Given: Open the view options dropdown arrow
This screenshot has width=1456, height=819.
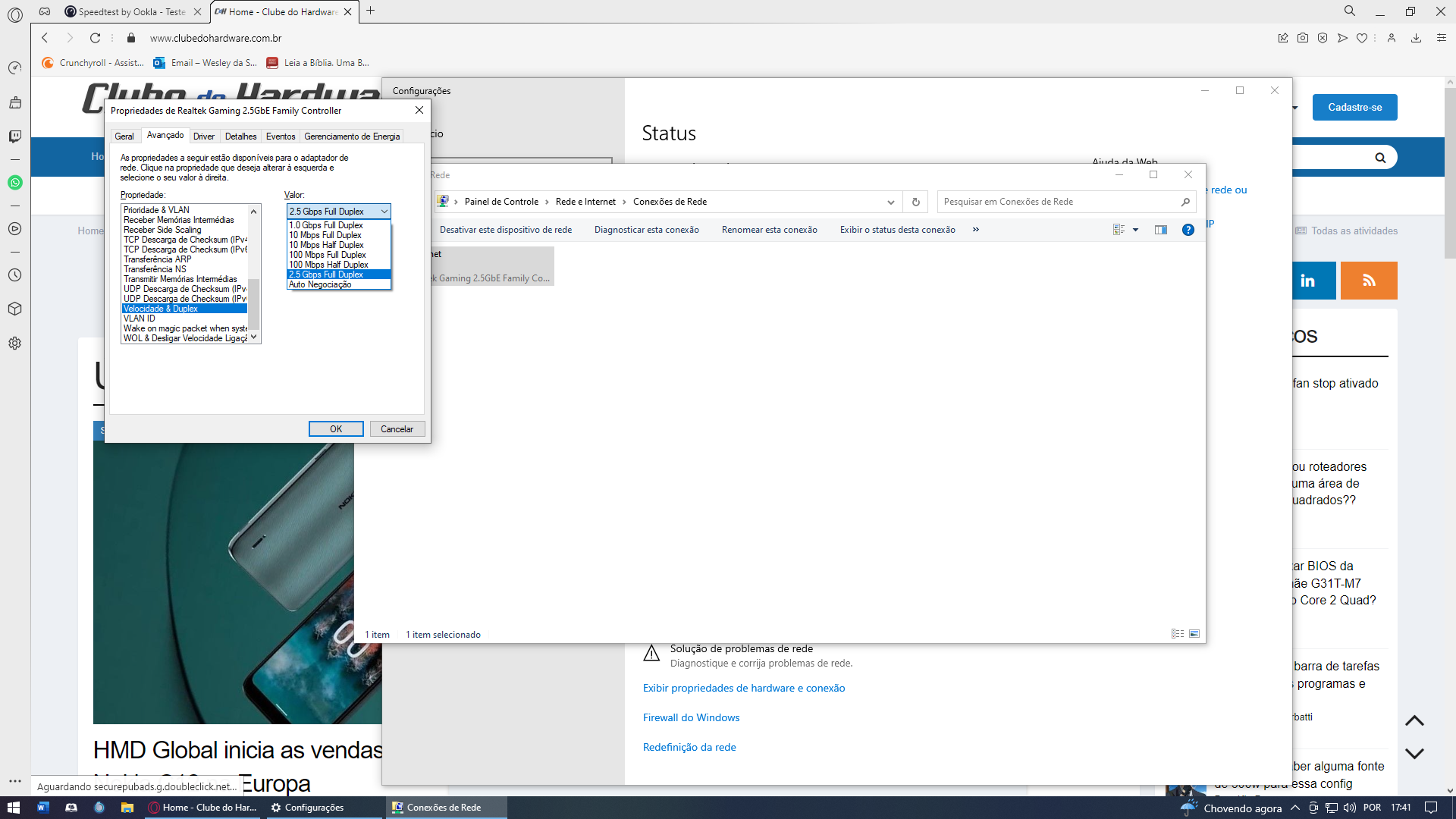Looking at the screenshot, I should pyautogui.click(x=1135, y=230).
